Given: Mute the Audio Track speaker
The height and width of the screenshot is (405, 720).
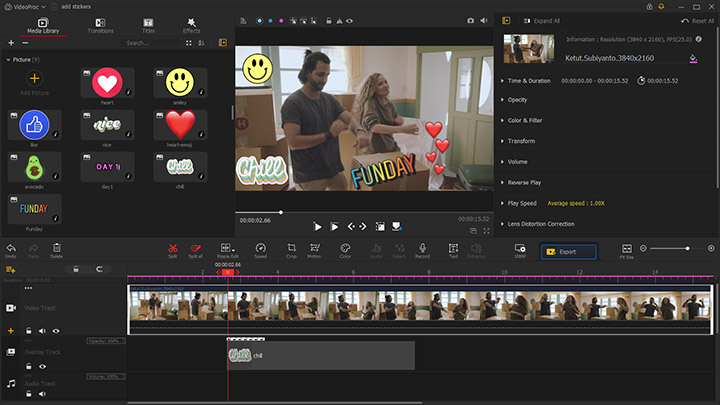Looking at the screenshot, I should tap(43, 396).
